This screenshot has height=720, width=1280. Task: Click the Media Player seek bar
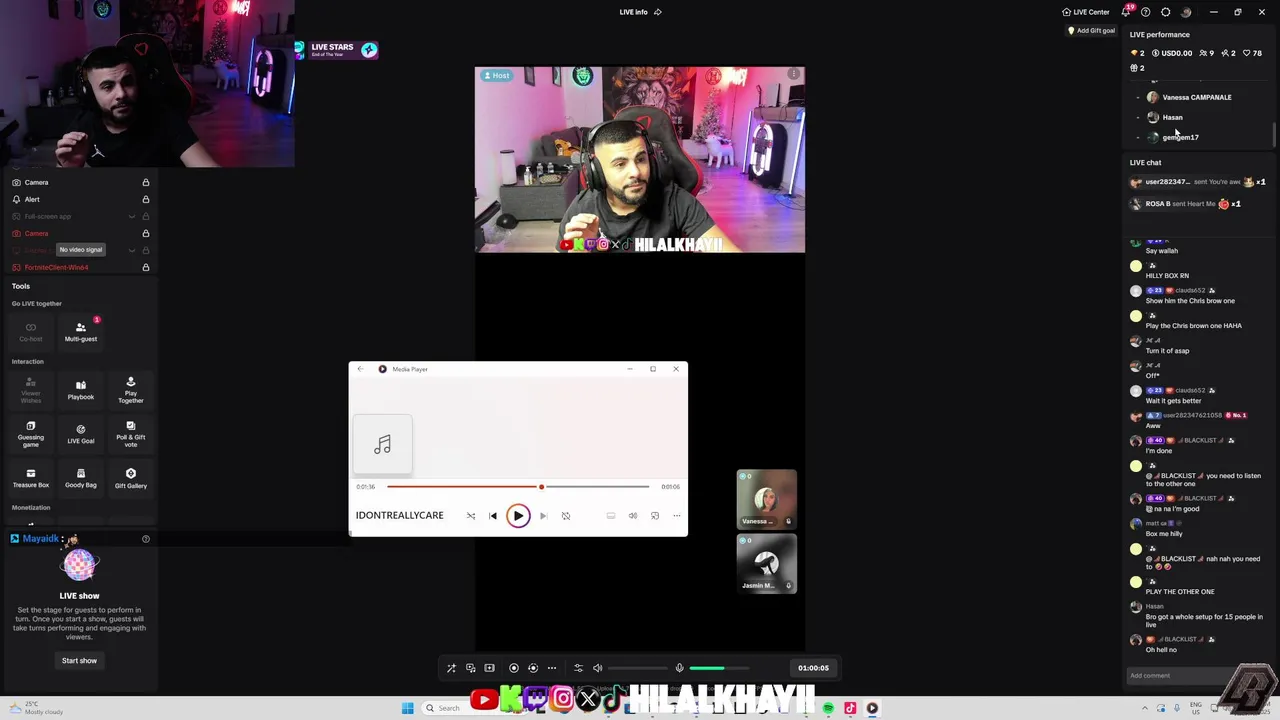point(518,487)
